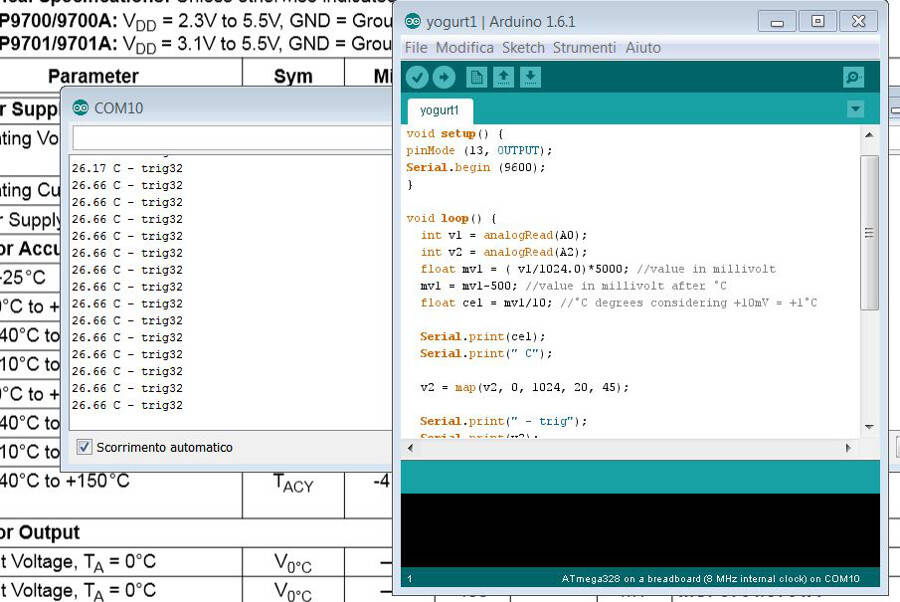The image size is (900, 602).
Task: Click the '//value in millivolt' comment
Action: tap(706, 269)
